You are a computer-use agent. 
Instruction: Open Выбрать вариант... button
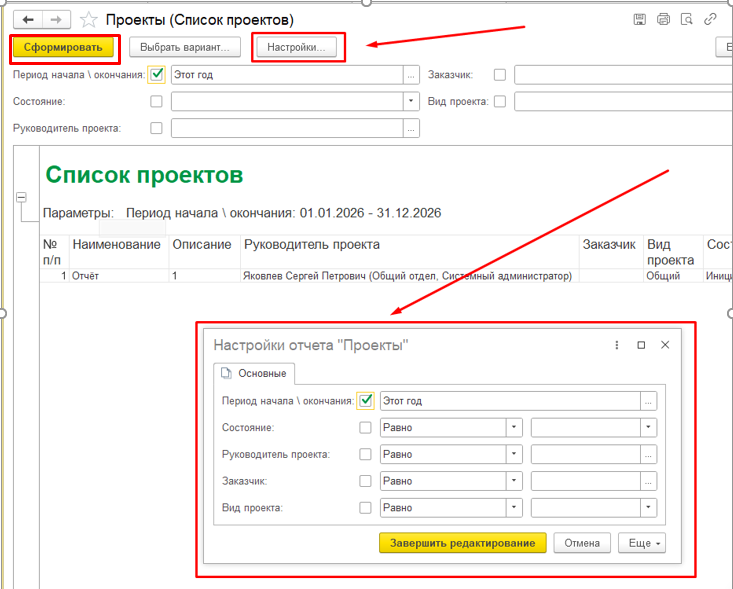click(185, 47)
